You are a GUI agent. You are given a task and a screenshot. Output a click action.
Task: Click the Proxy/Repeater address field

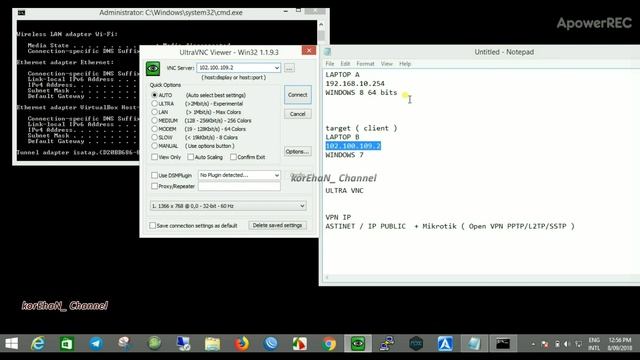239,186
